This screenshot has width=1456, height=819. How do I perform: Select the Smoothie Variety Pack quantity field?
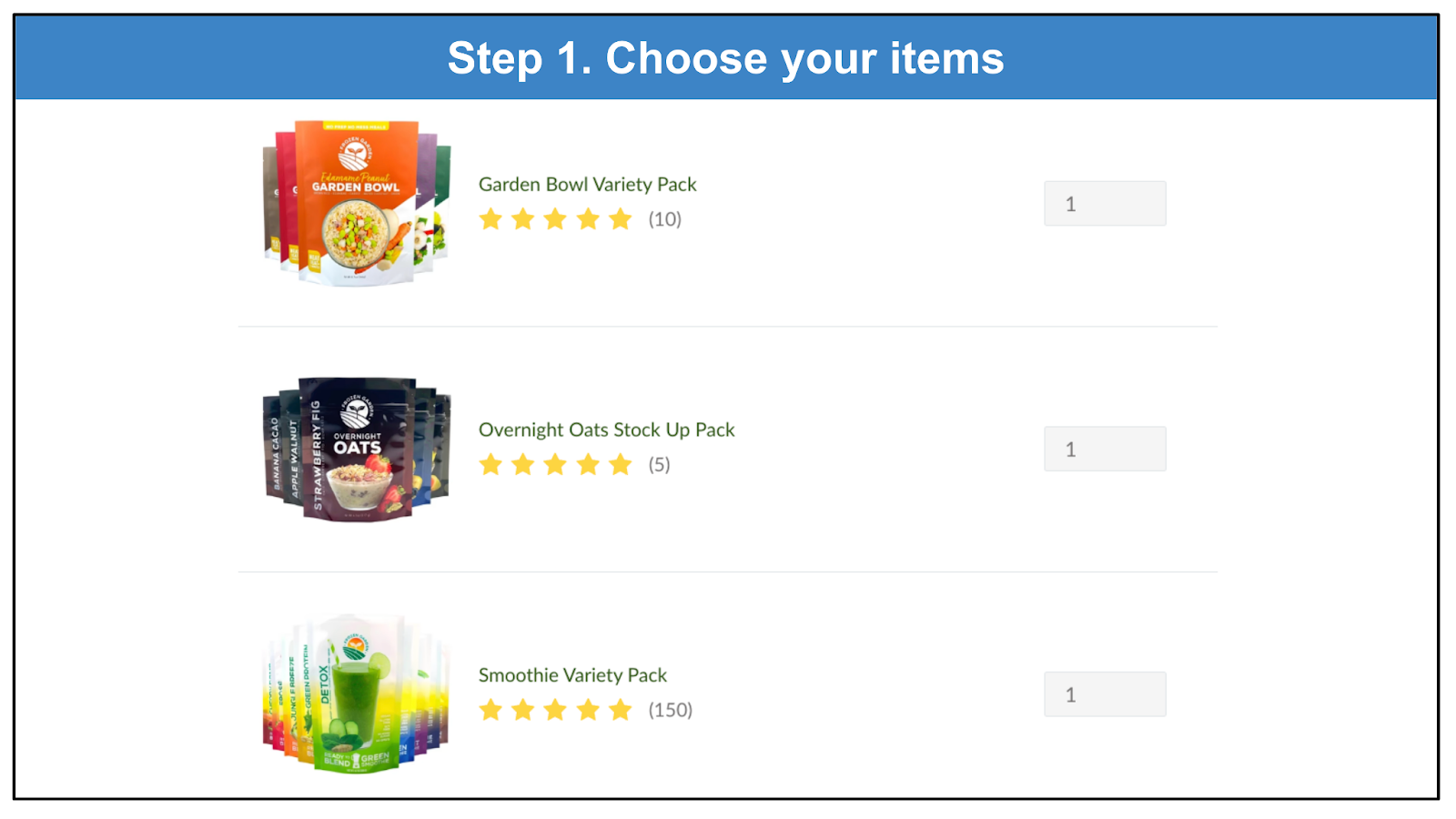(x=1105, y=694)
